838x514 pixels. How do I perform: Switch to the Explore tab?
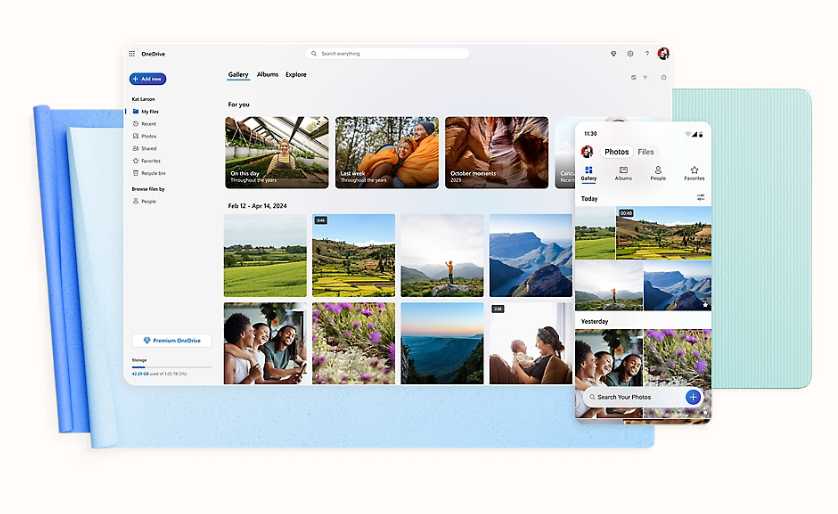click(x=296, y=75)
